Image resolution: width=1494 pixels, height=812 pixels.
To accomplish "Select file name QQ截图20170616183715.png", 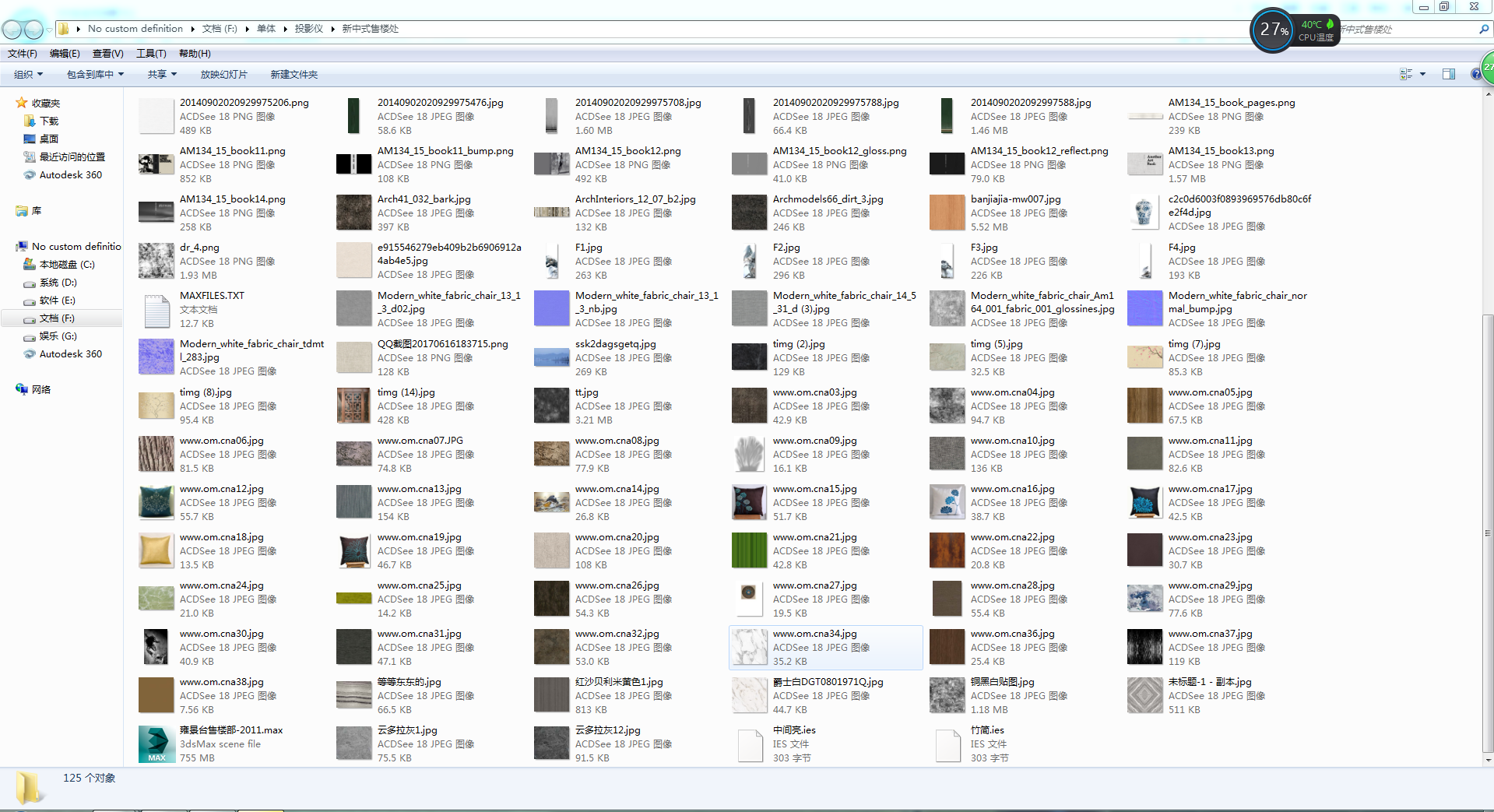I will 442,344.
